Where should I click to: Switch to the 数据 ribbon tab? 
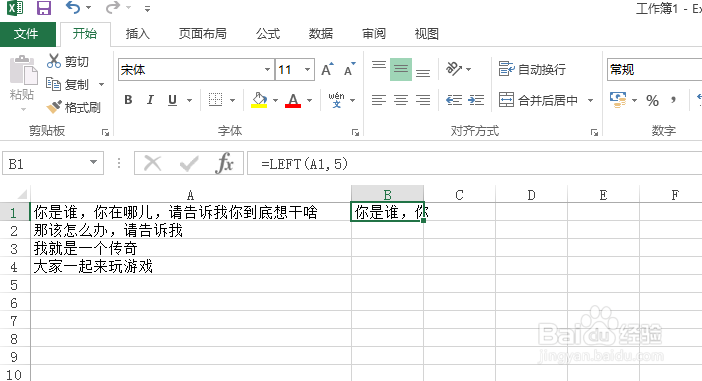tap(321, 34)
